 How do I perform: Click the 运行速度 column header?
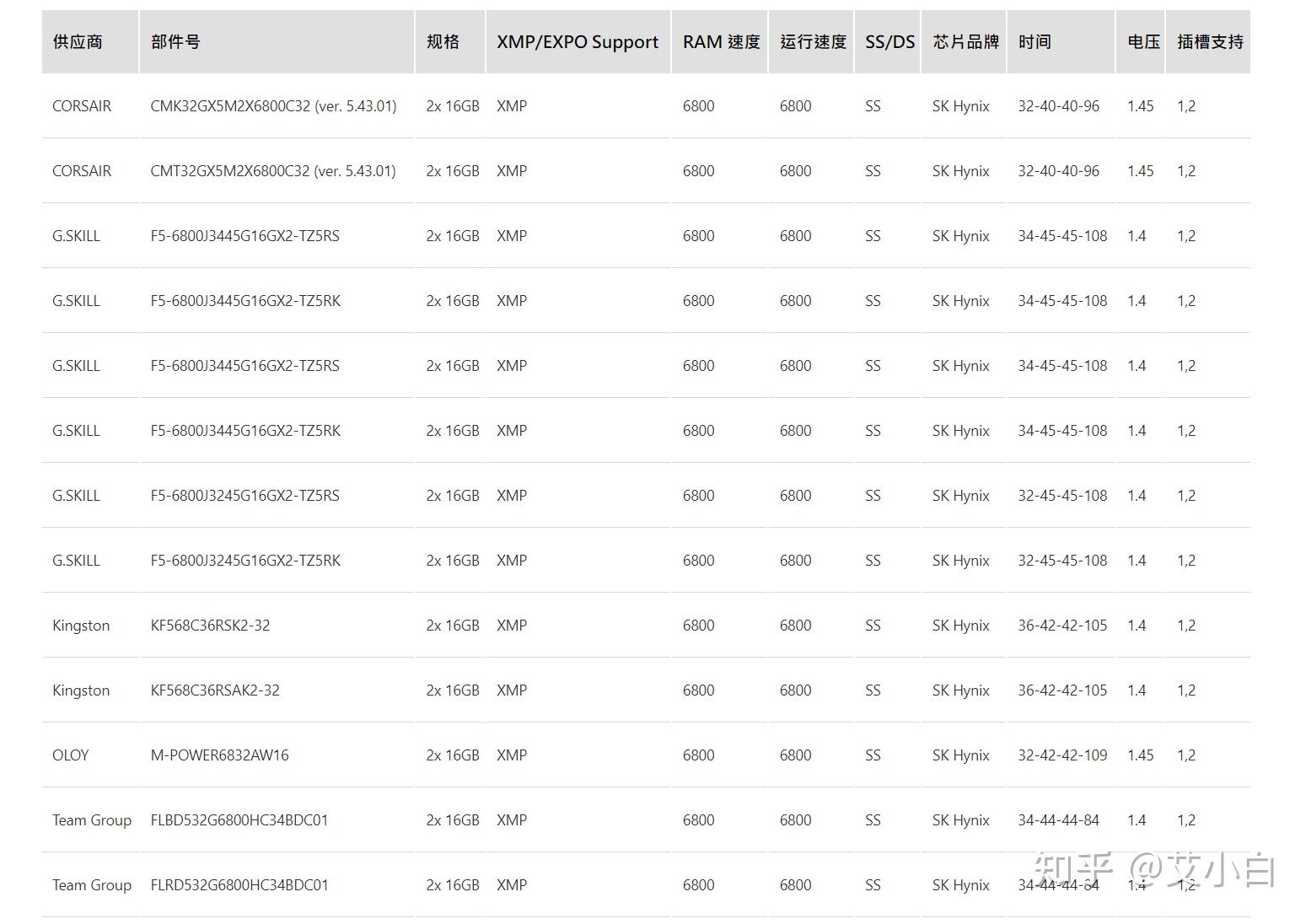pos(813,41)
